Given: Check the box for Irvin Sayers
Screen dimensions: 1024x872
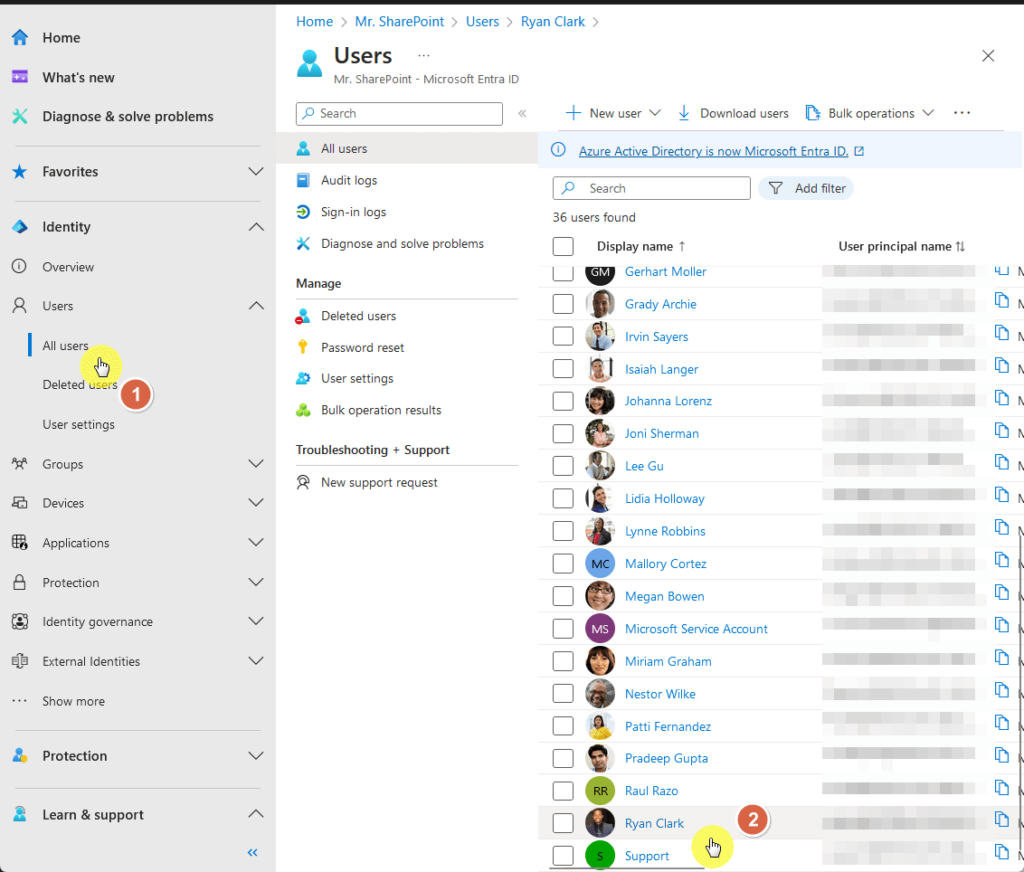Looking at the screenshot, I should coord(563,336).
